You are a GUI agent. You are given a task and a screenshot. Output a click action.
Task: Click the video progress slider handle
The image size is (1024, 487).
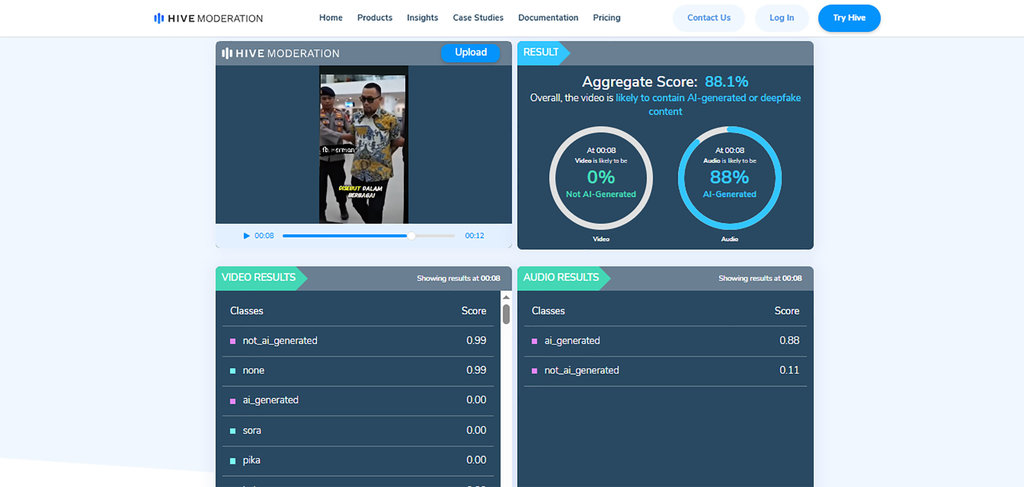click(x=411, y=236)
